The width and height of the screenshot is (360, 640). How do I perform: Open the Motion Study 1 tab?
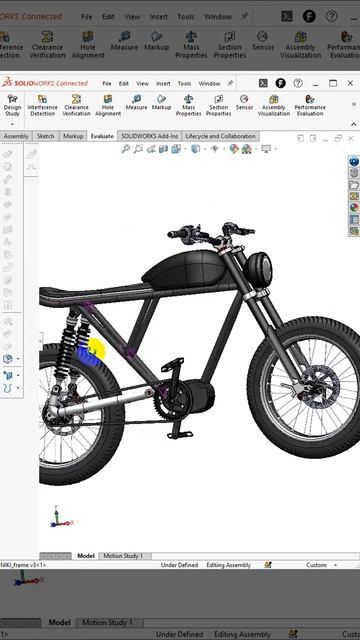[x=123, y=556]
